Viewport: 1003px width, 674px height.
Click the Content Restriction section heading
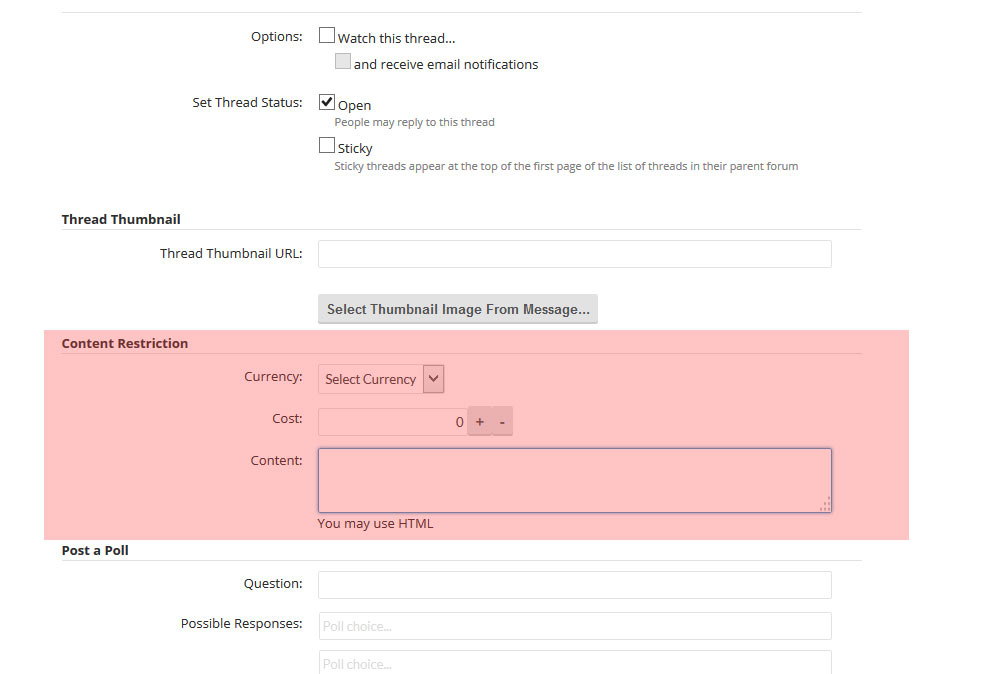click(x=125, y=343)
